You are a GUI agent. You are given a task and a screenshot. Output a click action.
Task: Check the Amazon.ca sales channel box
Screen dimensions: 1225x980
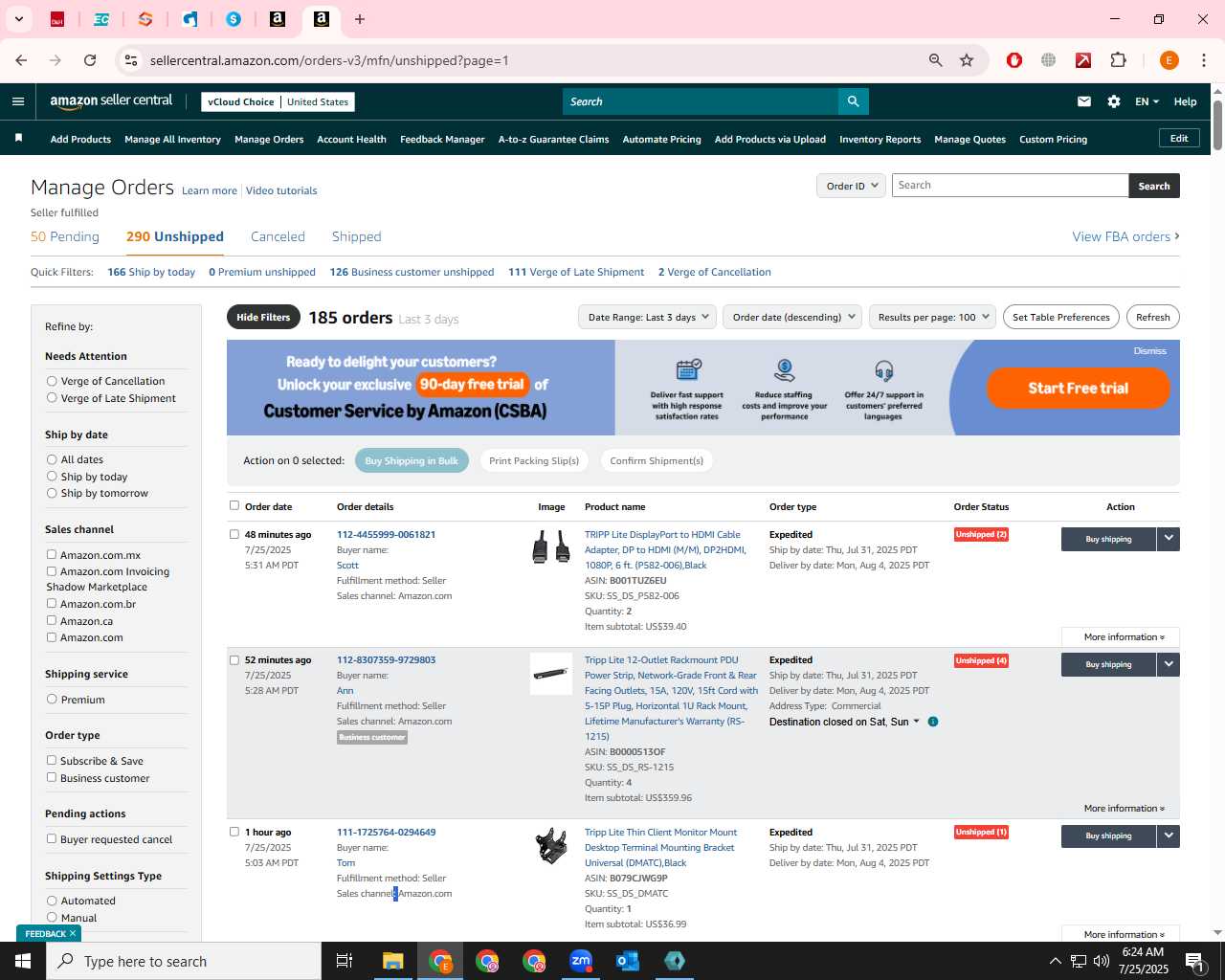[52, 620]
